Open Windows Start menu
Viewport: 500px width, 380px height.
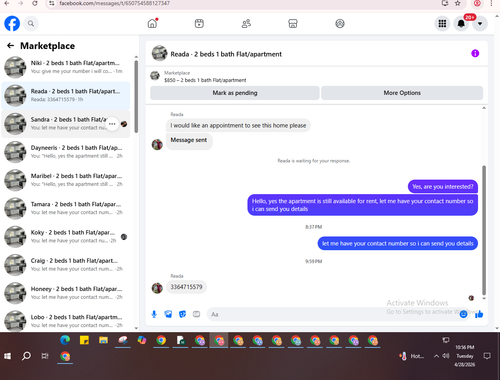(7, 356)
